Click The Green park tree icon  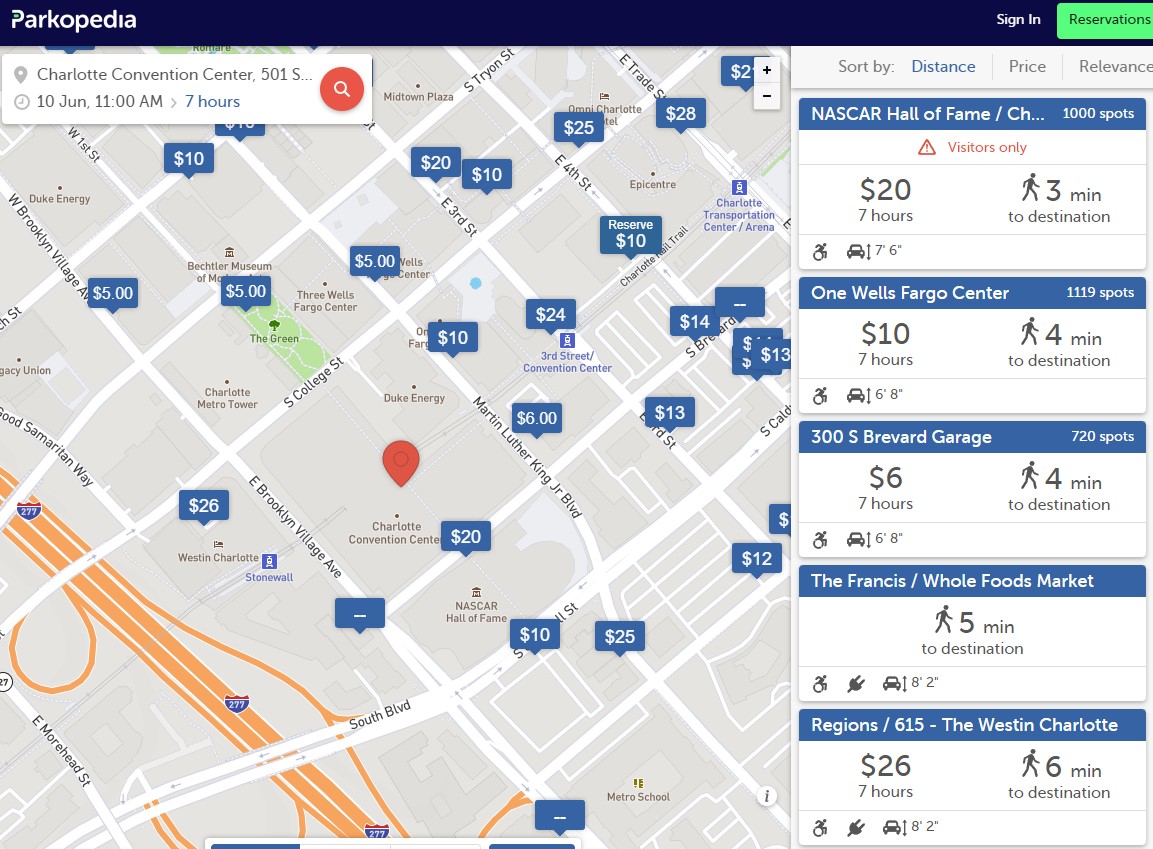pos(274,325)
